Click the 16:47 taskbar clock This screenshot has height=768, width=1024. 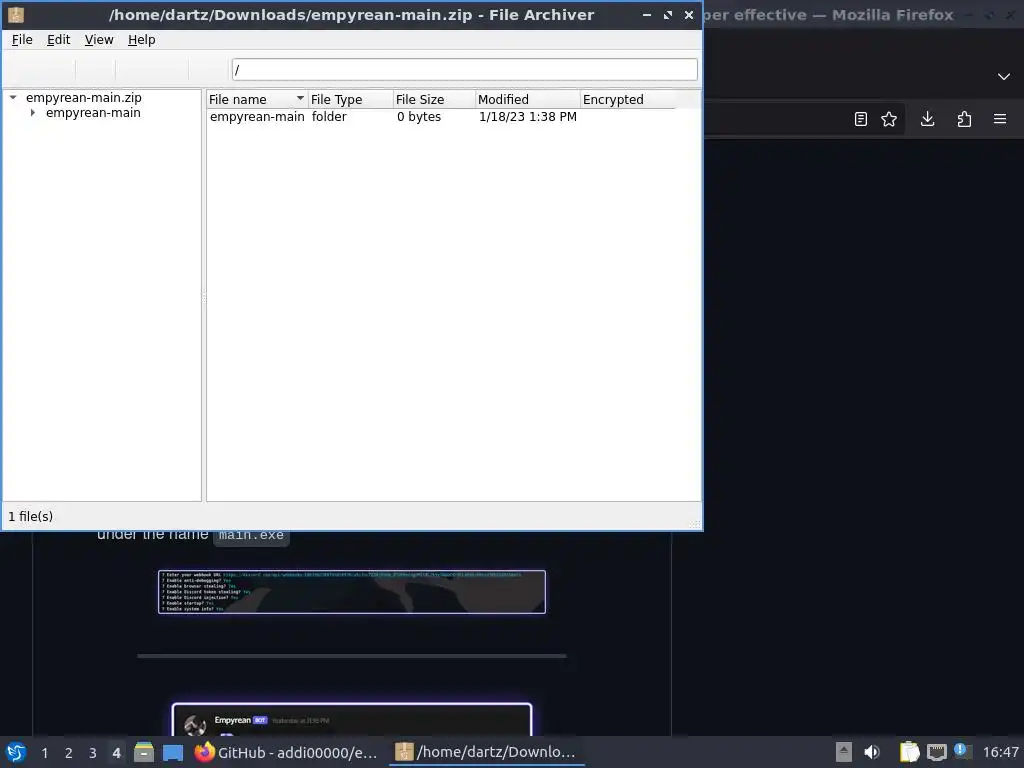(1000, 753)
